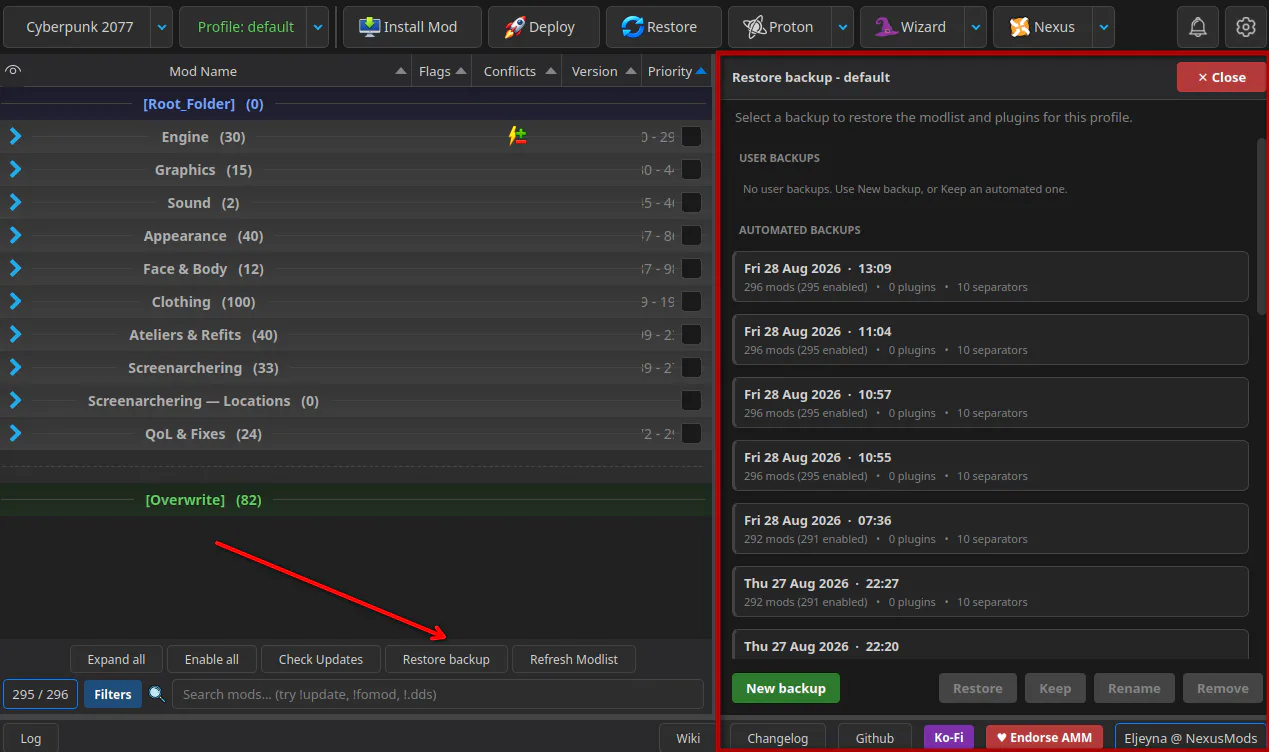Screen dimensions: 1269x752
Task: Sort by Priority column
Action: tap(676, 71)
